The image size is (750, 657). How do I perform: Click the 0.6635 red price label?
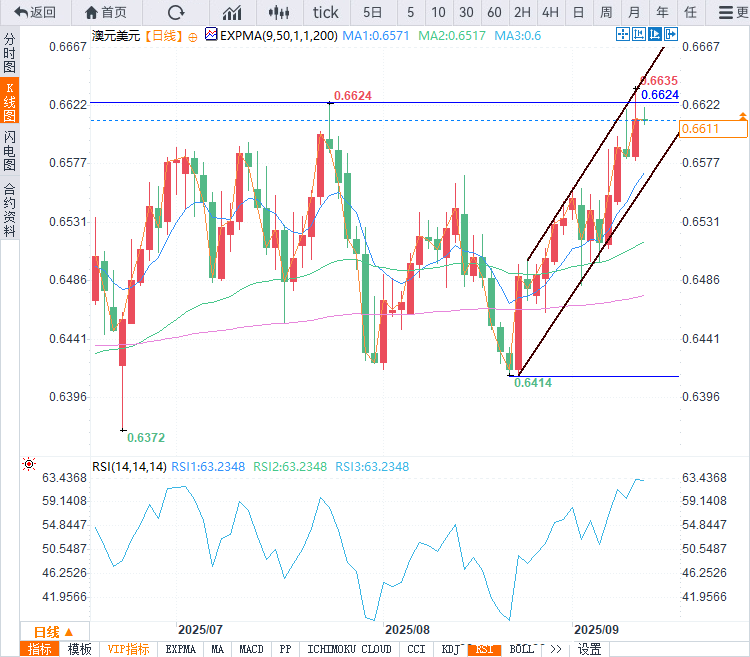(660, 80)
